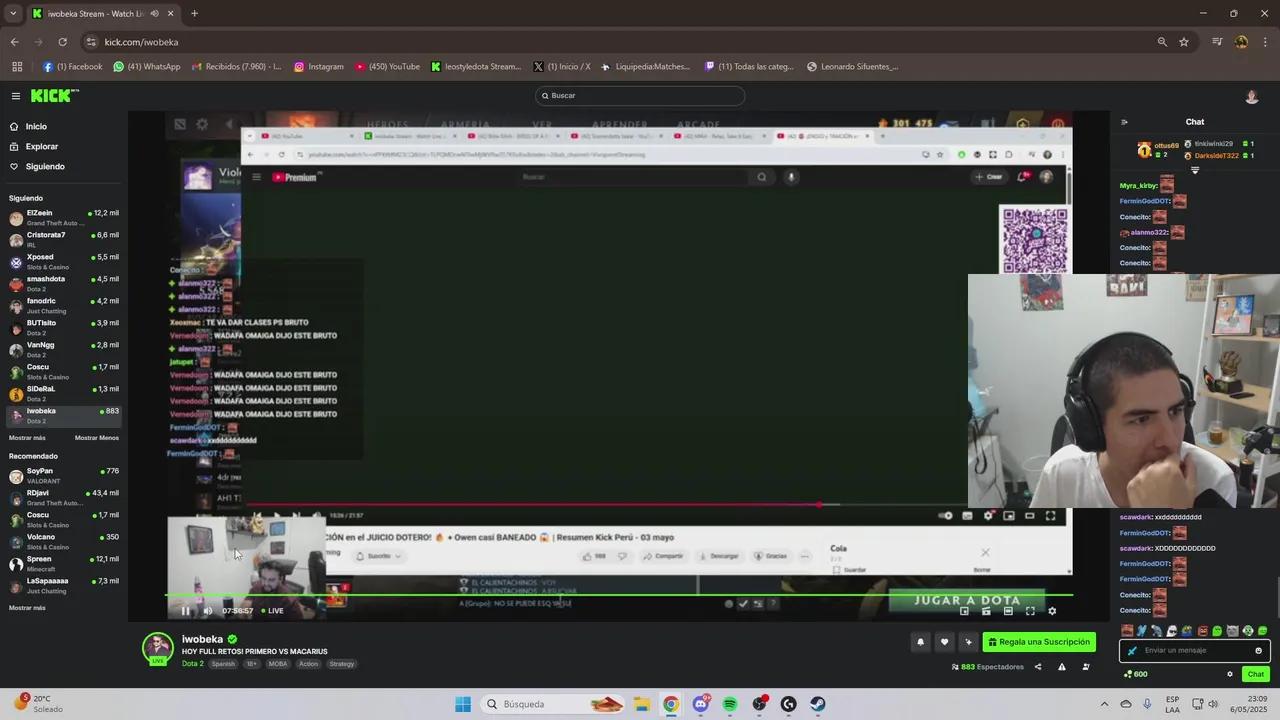The image size is (1280, 720).
Task: Click the green Chat send button
Action: (1256, 674)
